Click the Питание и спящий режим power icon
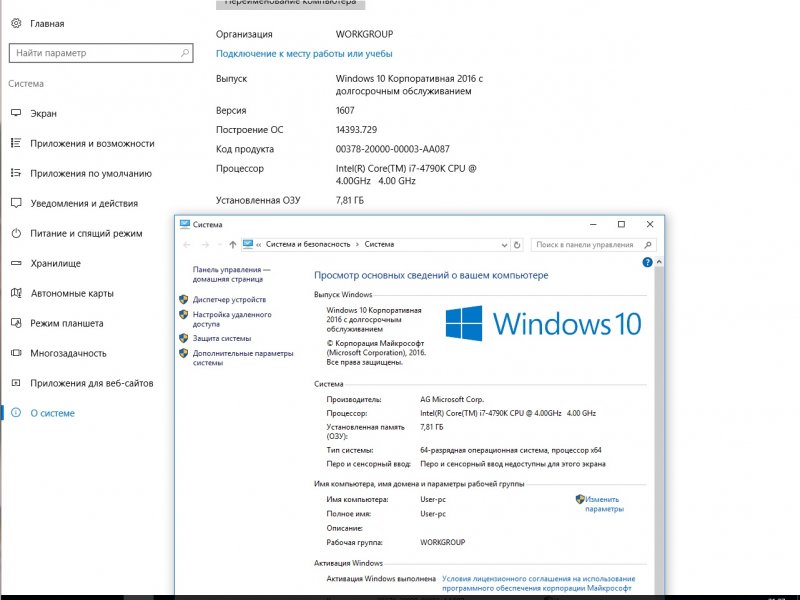This screenshot has width=800, height=600. pos(16,233)
